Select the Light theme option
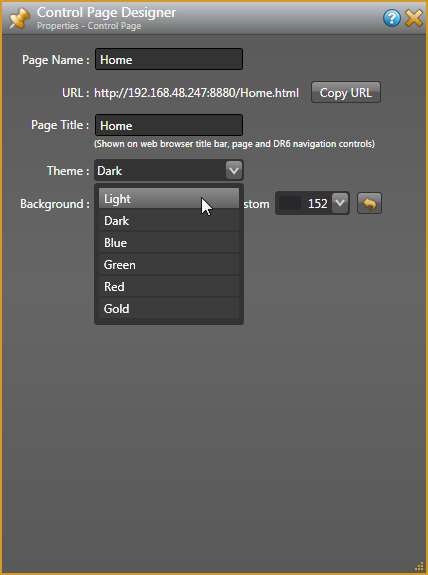Viewport: 428px width, 575px height. 169,198
